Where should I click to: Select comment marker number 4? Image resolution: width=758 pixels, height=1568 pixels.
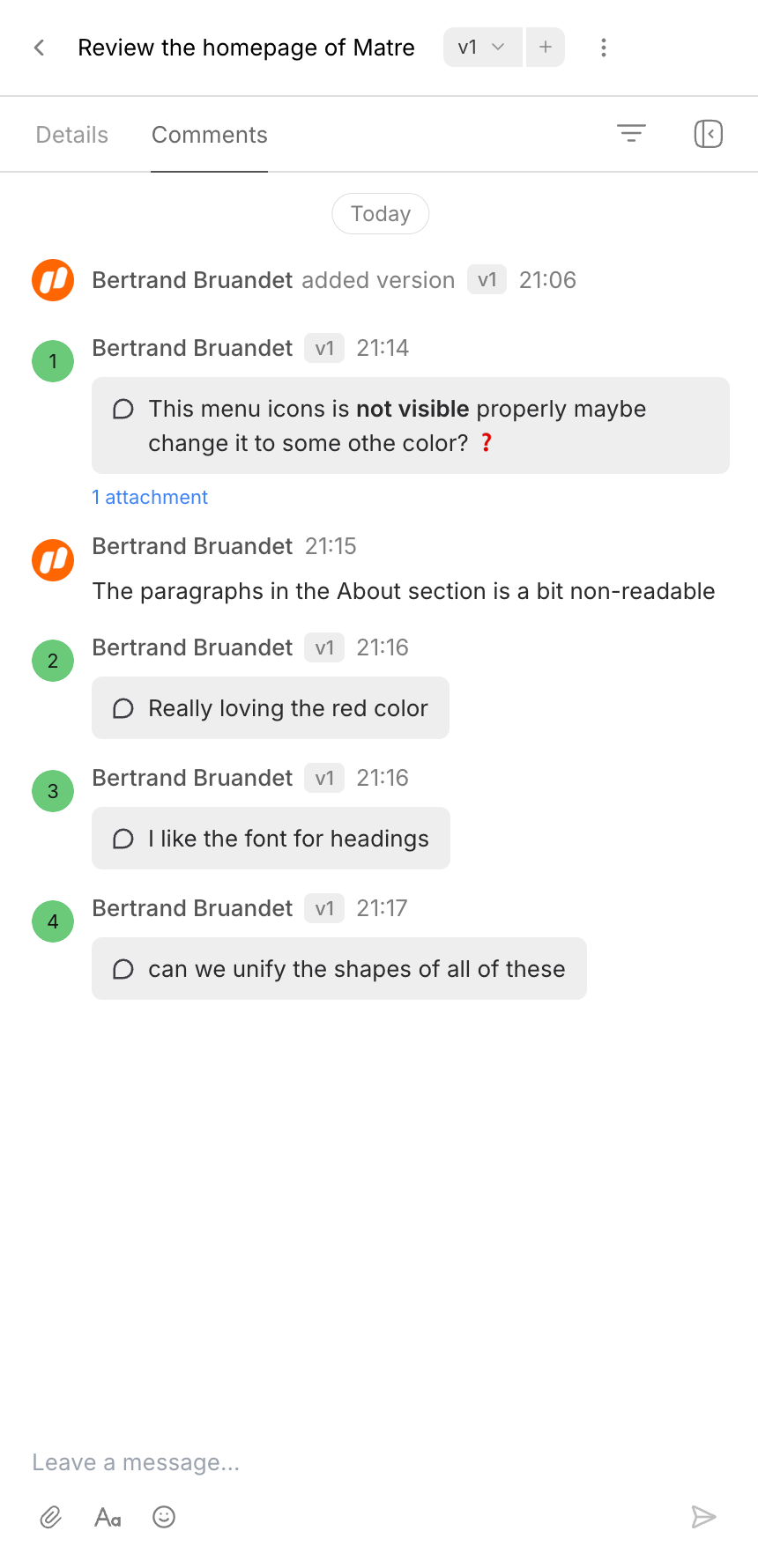[52, 921]
